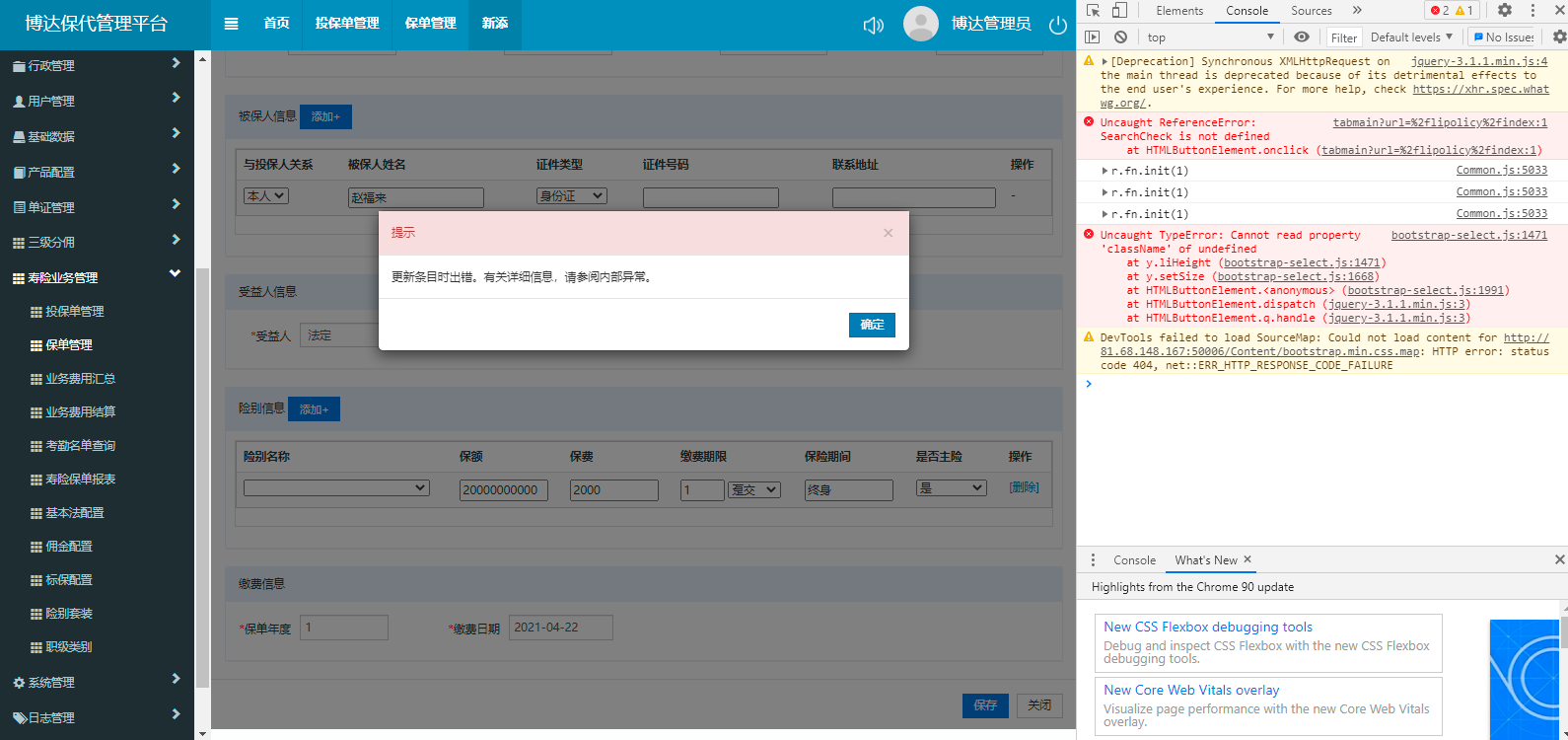Click the 确定 button in dialog
Screen dimensions: 1568x740
point(872,325)
